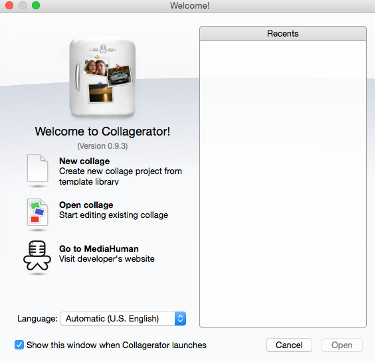Click the Recents list header
Screen dimensions: 375x361
point(283,34)
